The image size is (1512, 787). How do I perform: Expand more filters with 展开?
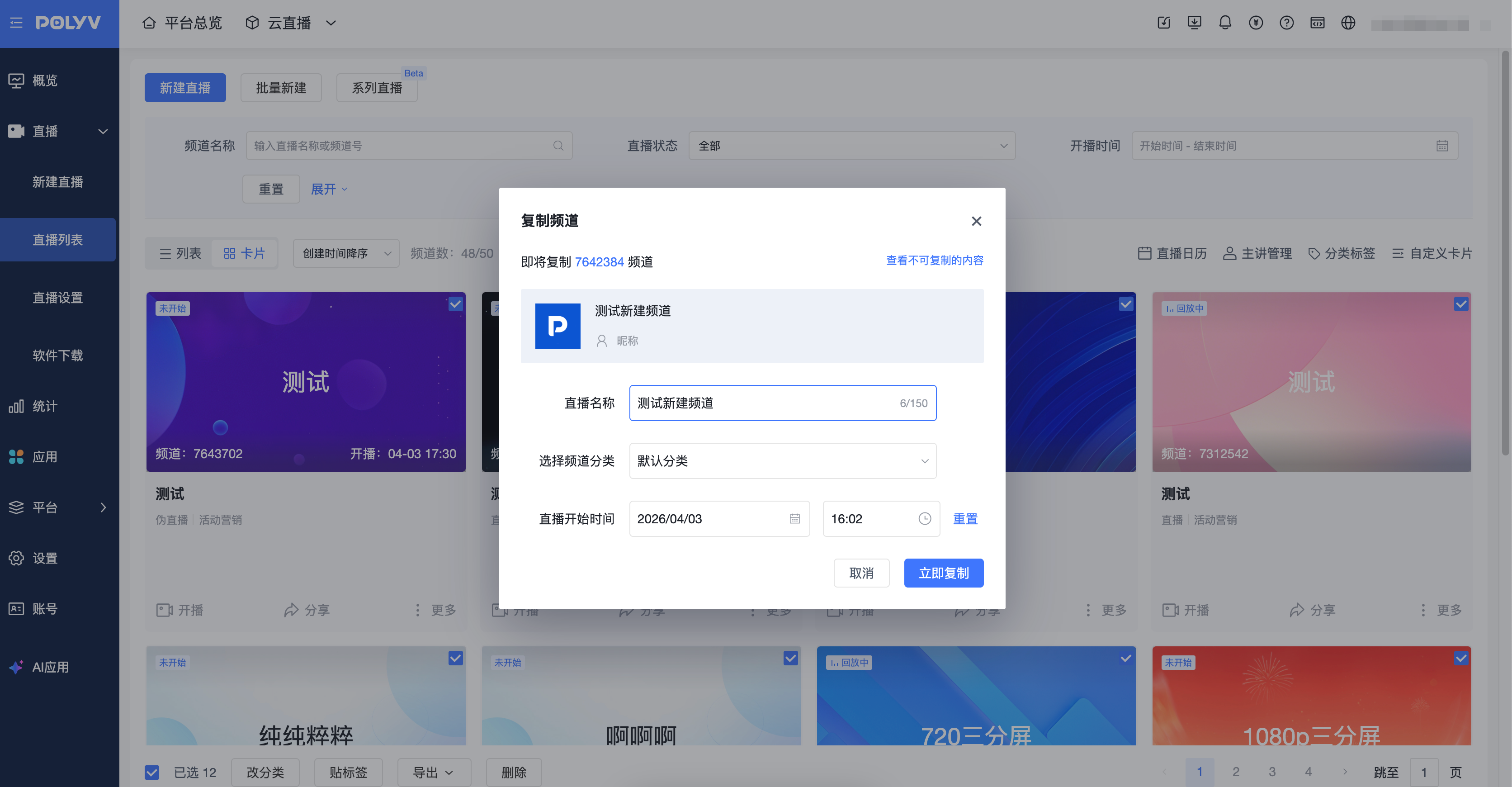[x=329, y=189]
